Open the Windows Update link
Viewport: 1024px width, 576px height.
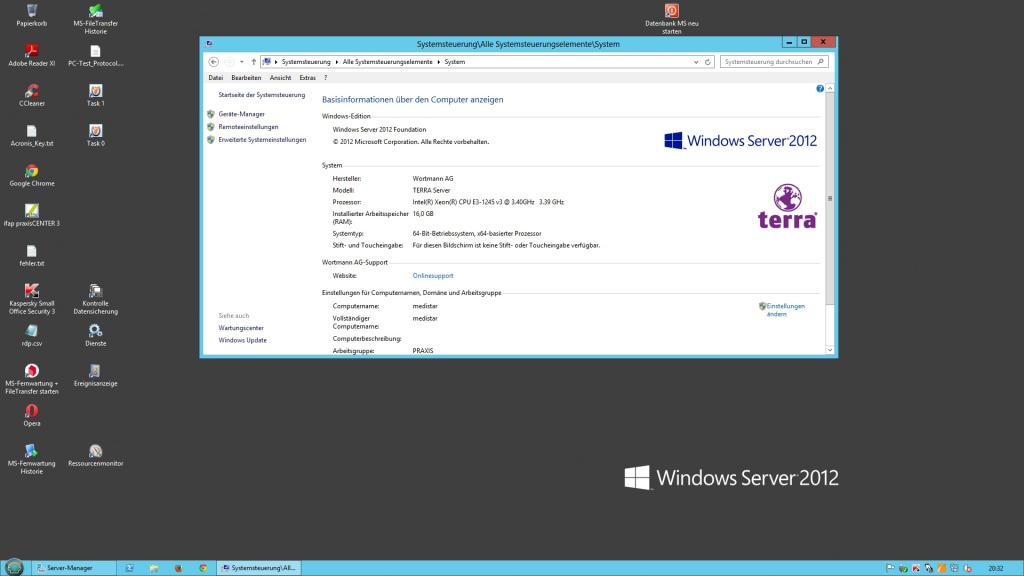[x=242, y=340]
